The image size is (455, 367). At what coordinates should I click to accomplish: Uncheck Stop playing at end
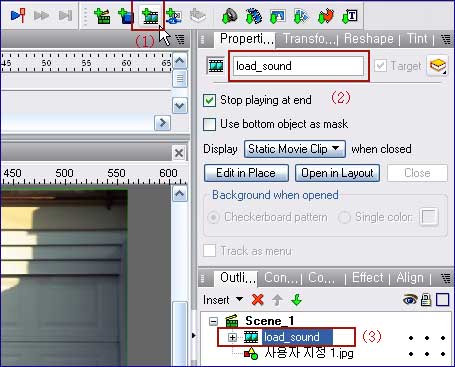[x=209, y=100]
